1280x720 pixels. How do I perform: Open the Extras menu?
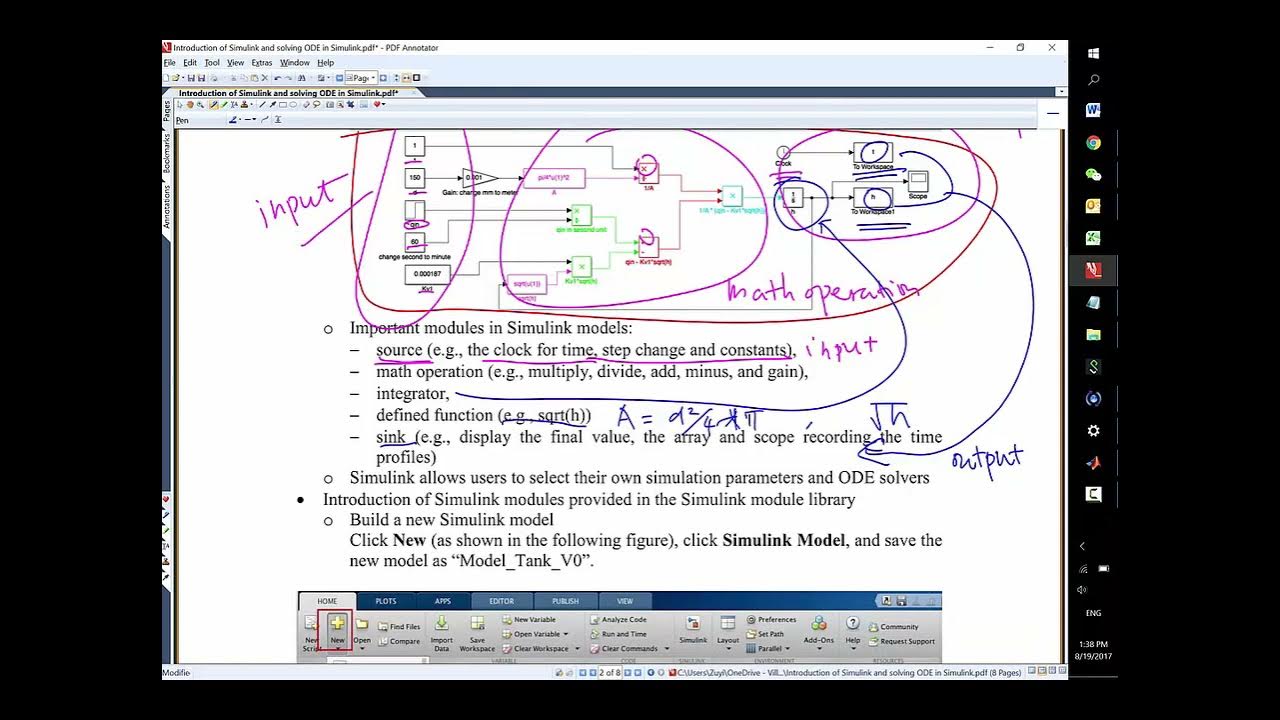pos(262,63)
